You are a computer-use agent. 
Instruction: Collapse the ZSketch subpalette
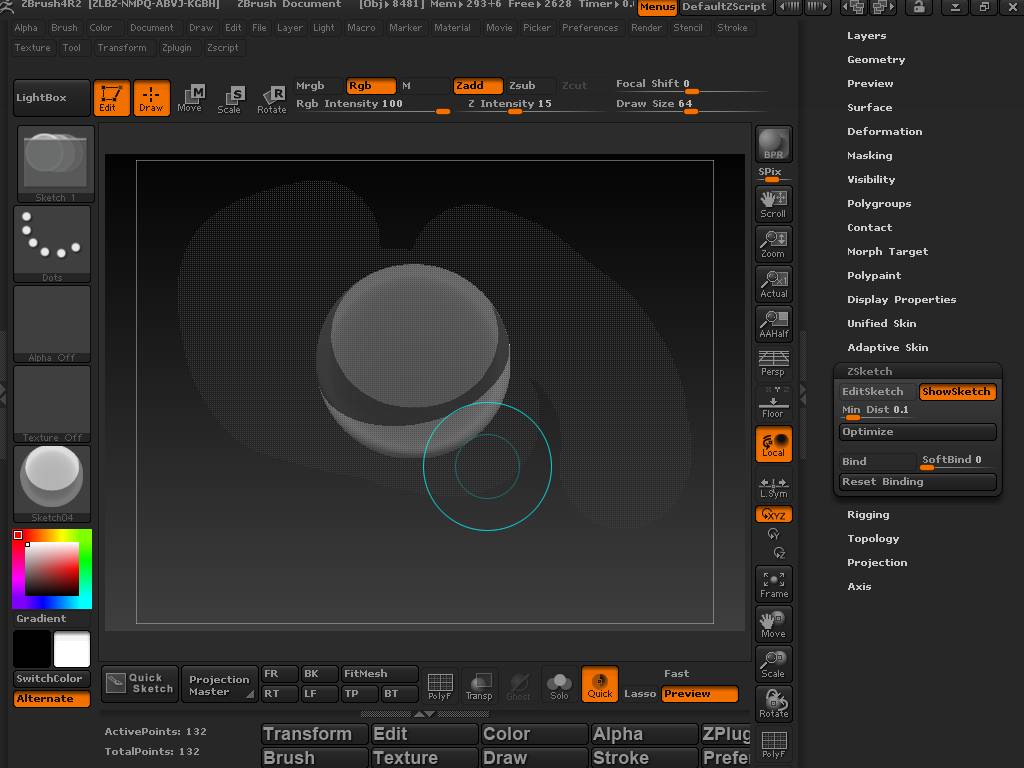[870, 371]
